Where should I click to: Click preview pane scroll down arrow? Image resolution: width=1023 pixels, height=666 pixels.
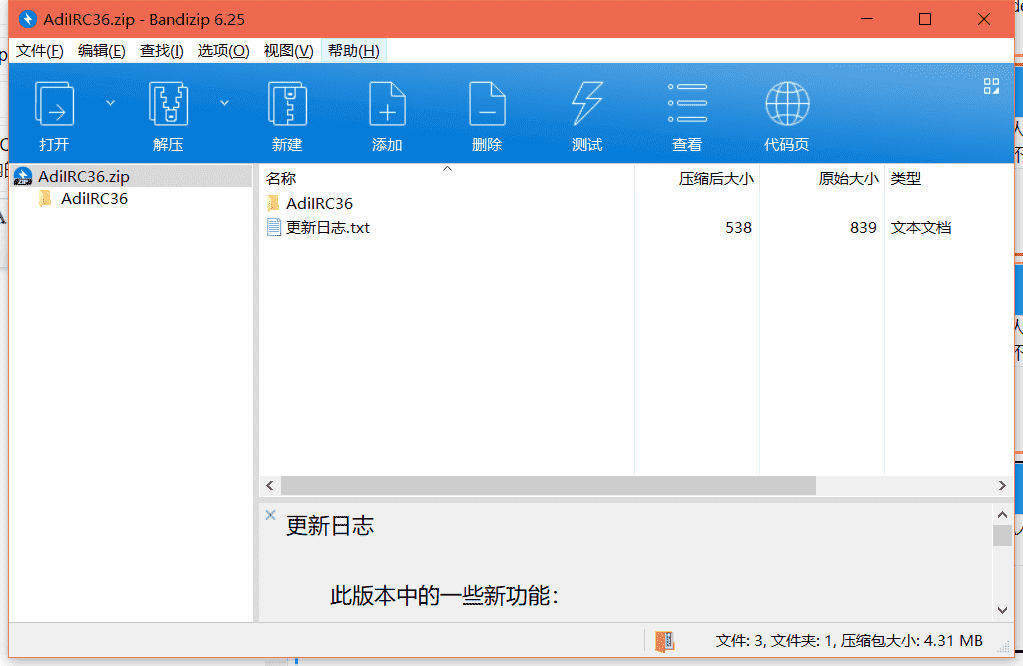tap(1002, 611)
